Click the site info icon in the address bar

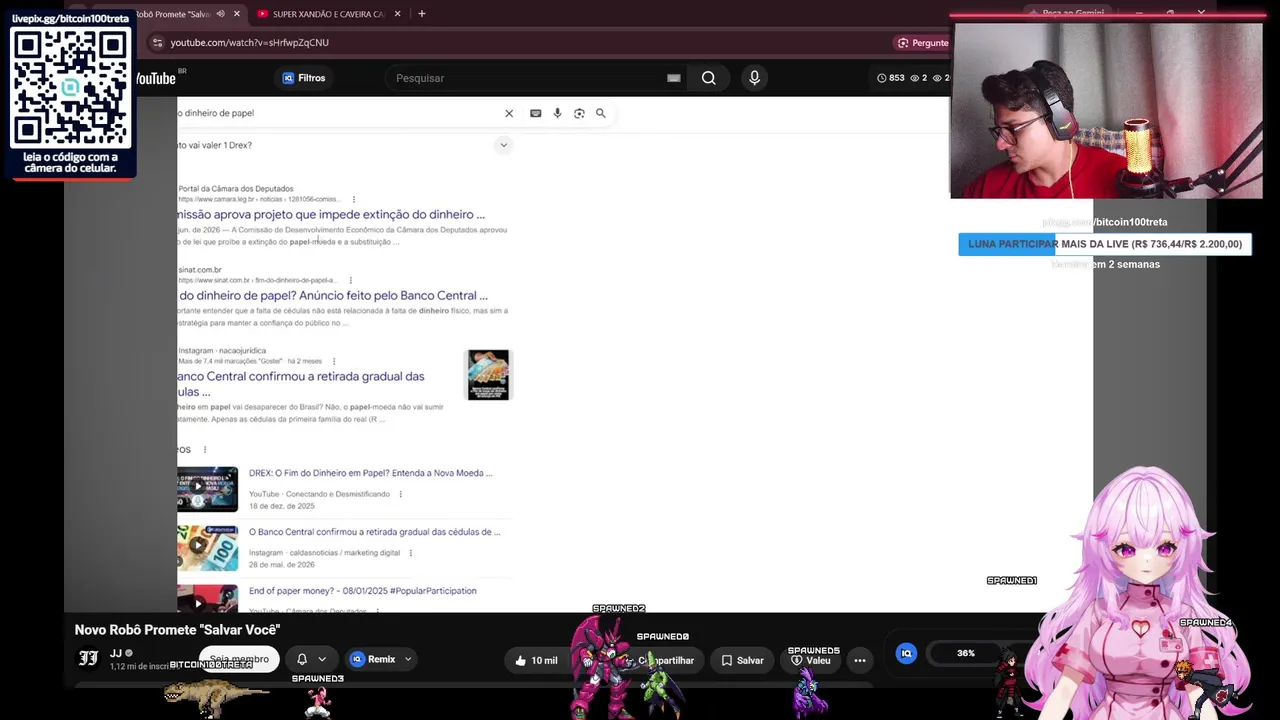[x=156, y=43]
